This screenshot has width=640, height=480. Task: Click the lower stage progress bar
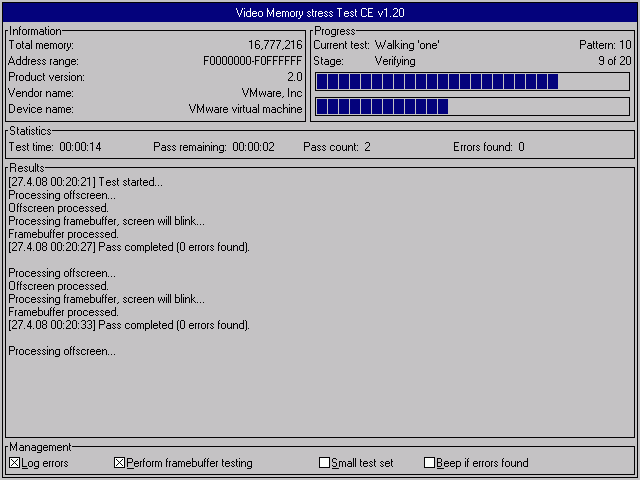472,106
